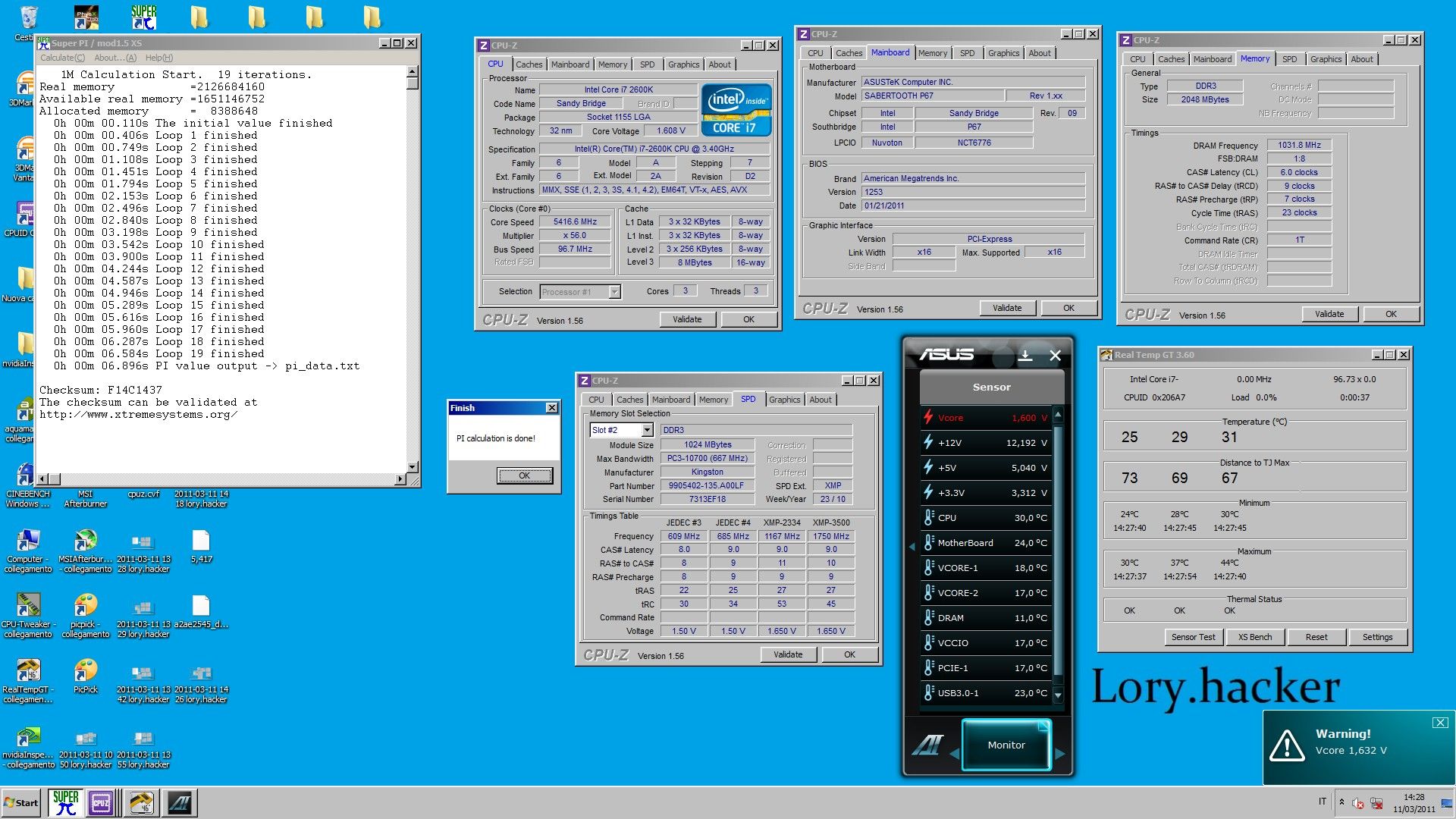This screenshot has height=819, width=1456.
Task: Click XS Bench in Real Temp GT
Action: point(1255,637)
